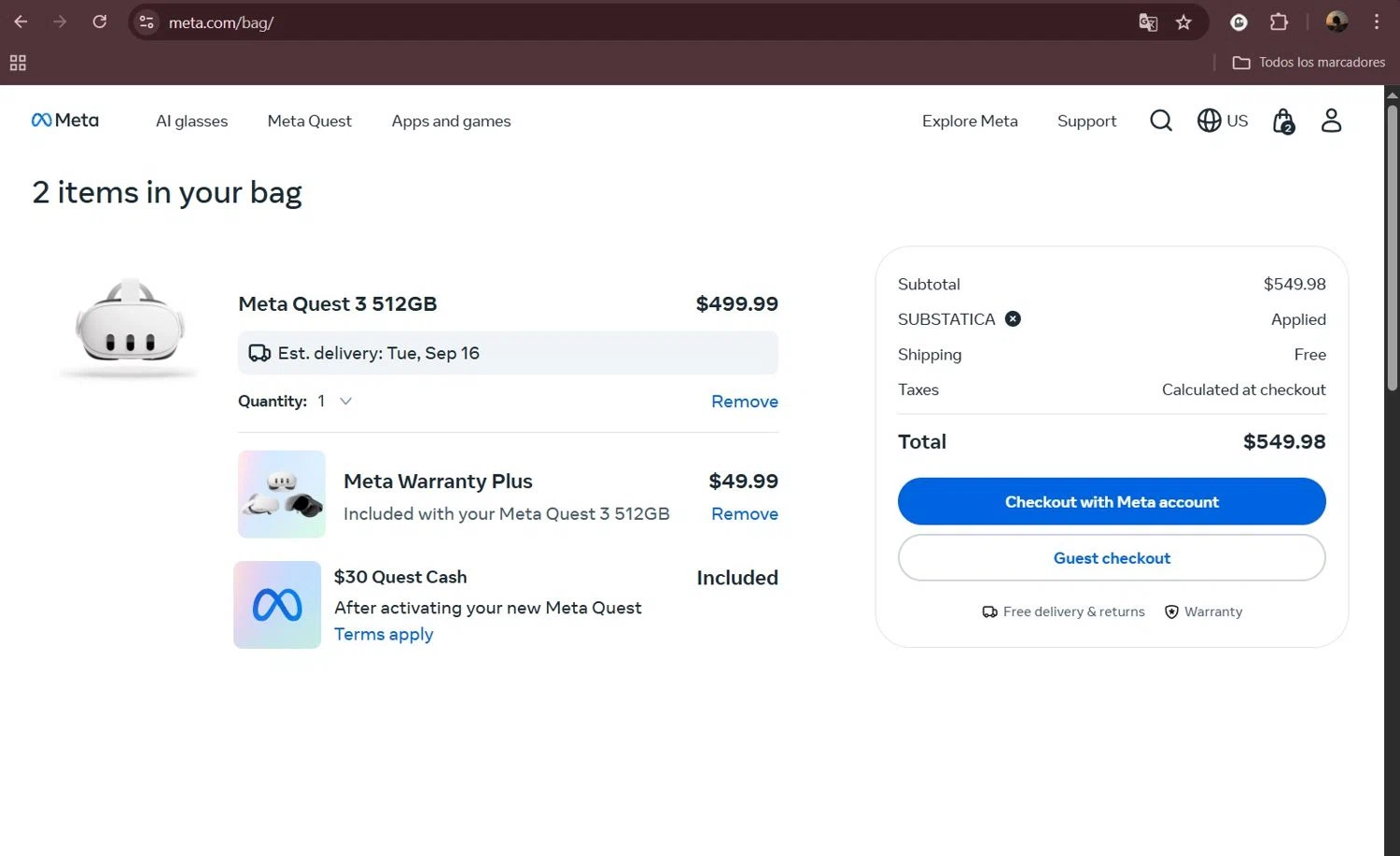This screenshot has width=1400, height=856.
Task: Click Checkout with Meta account
Action: click(x=1112, y=501)
